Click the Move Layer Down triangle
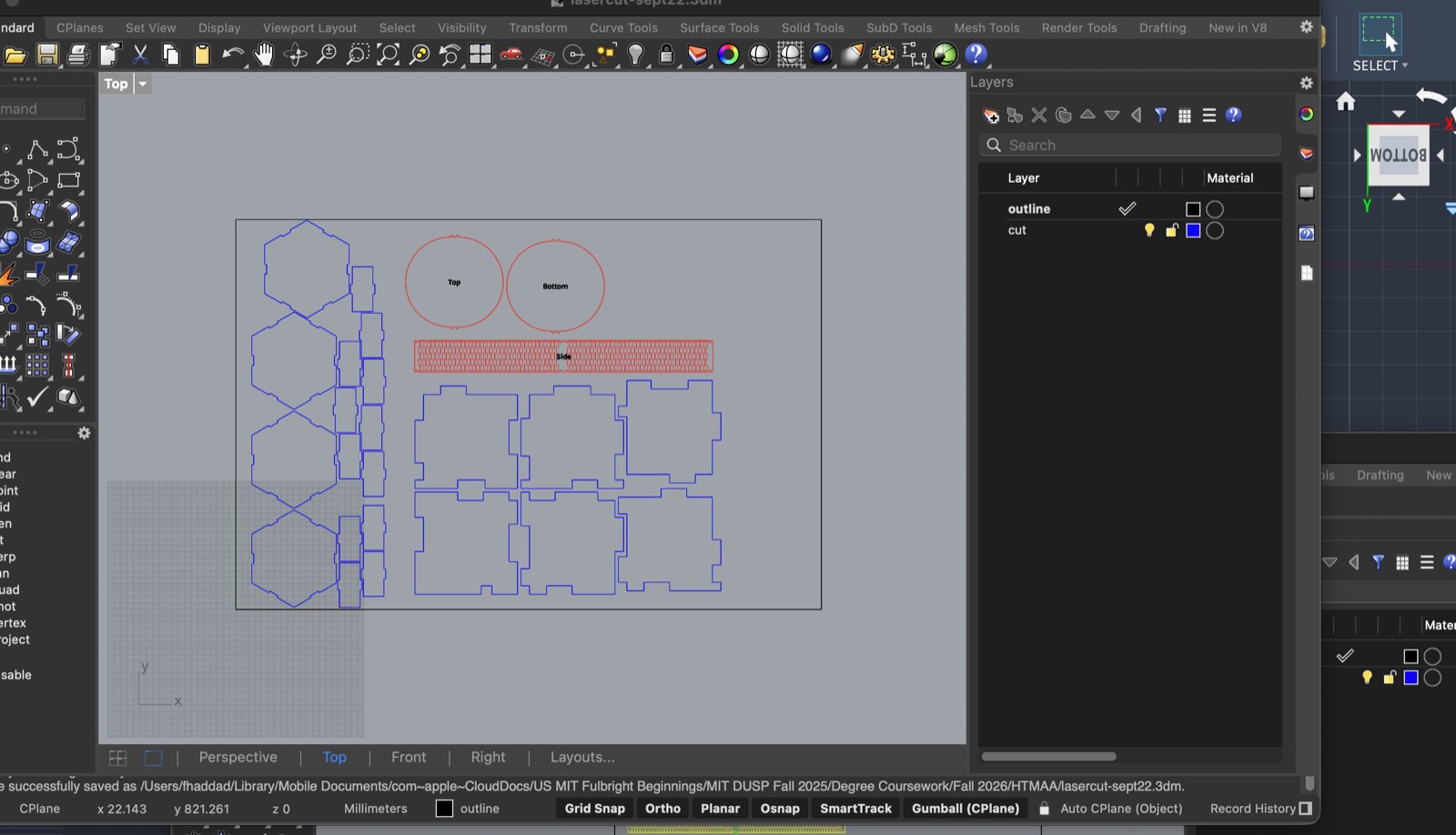Screen dimensions: 1456x835 click(x=1112, y=116)
